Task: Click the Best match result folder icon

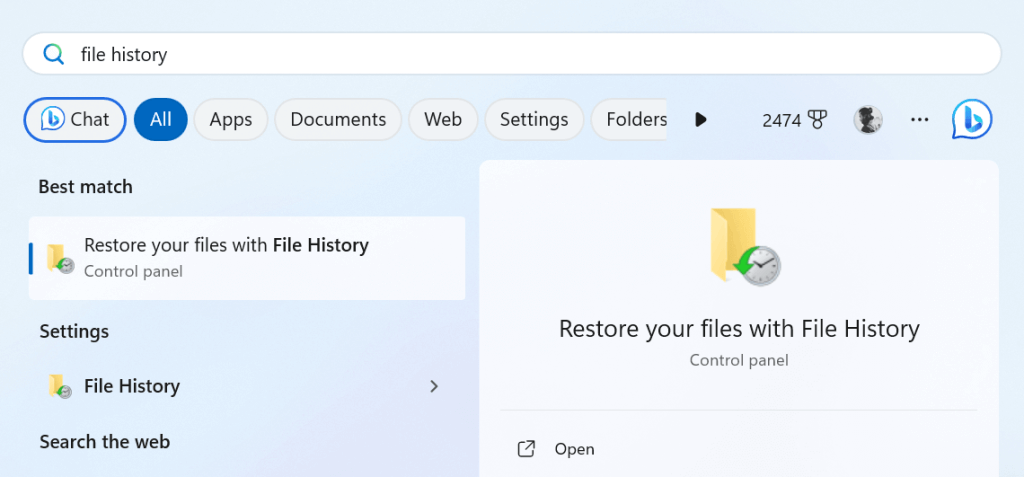Action: pos(59,258)
